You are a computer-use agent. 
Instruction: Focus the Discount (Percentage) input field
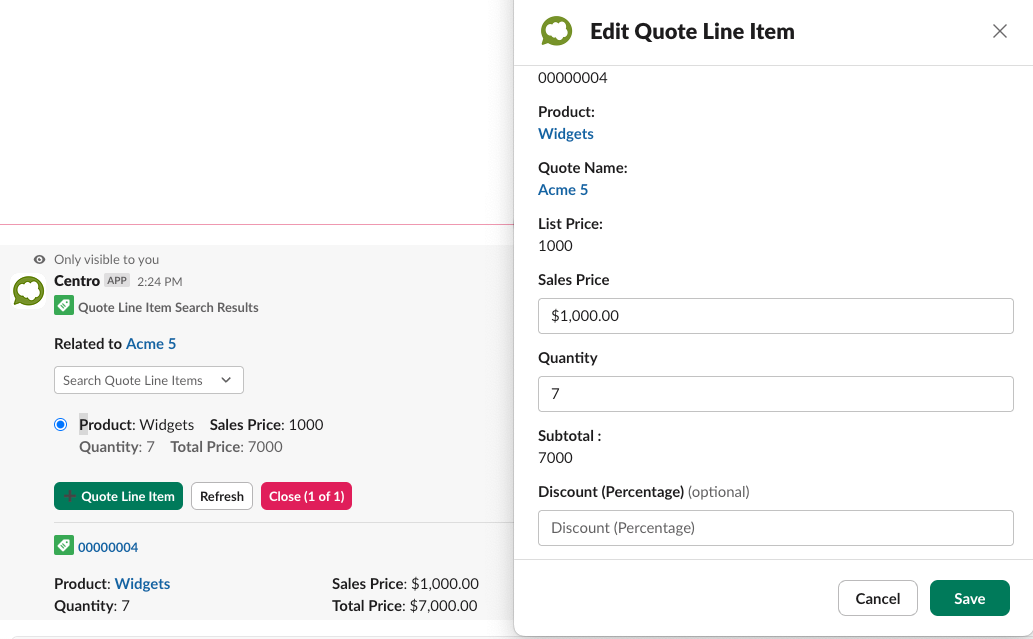(x=775, y=528)
